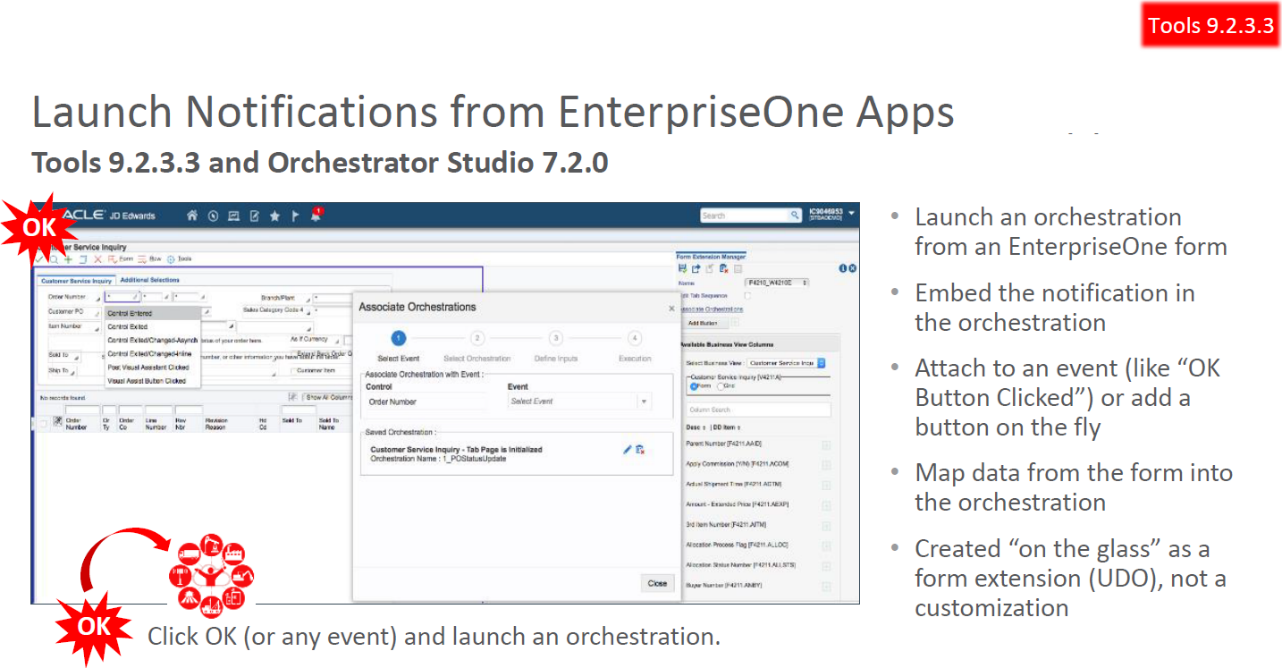
Task: Go to step 1 Select Event
Action: point(398,338)
